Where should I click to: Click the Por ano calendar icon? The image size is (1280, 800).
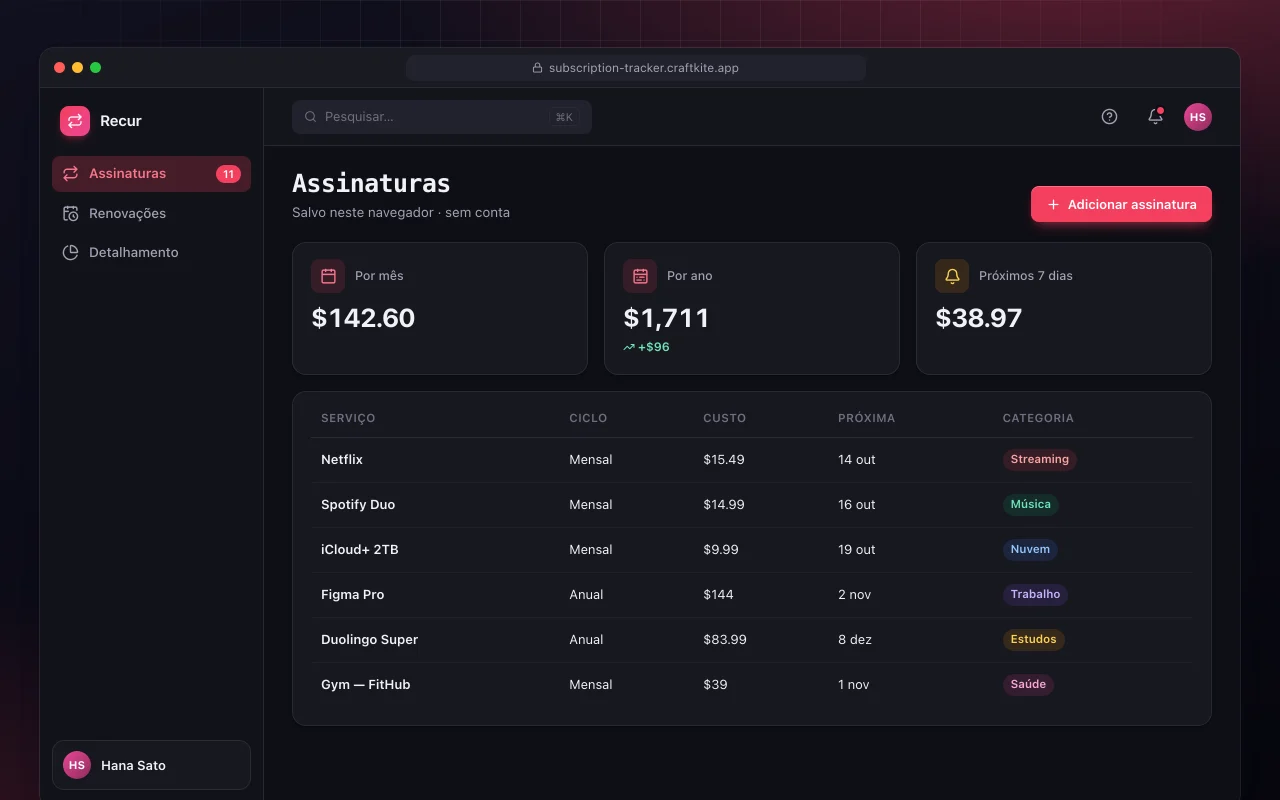coord(640,276)
